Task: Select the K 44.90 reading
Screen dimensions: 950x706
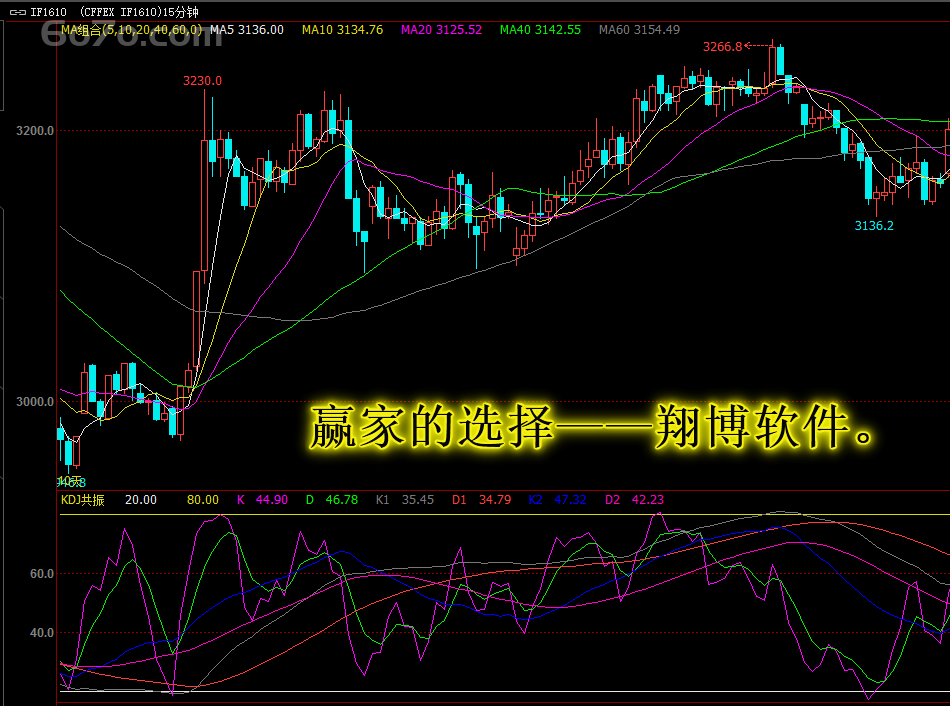Action: tap(262, 500)
